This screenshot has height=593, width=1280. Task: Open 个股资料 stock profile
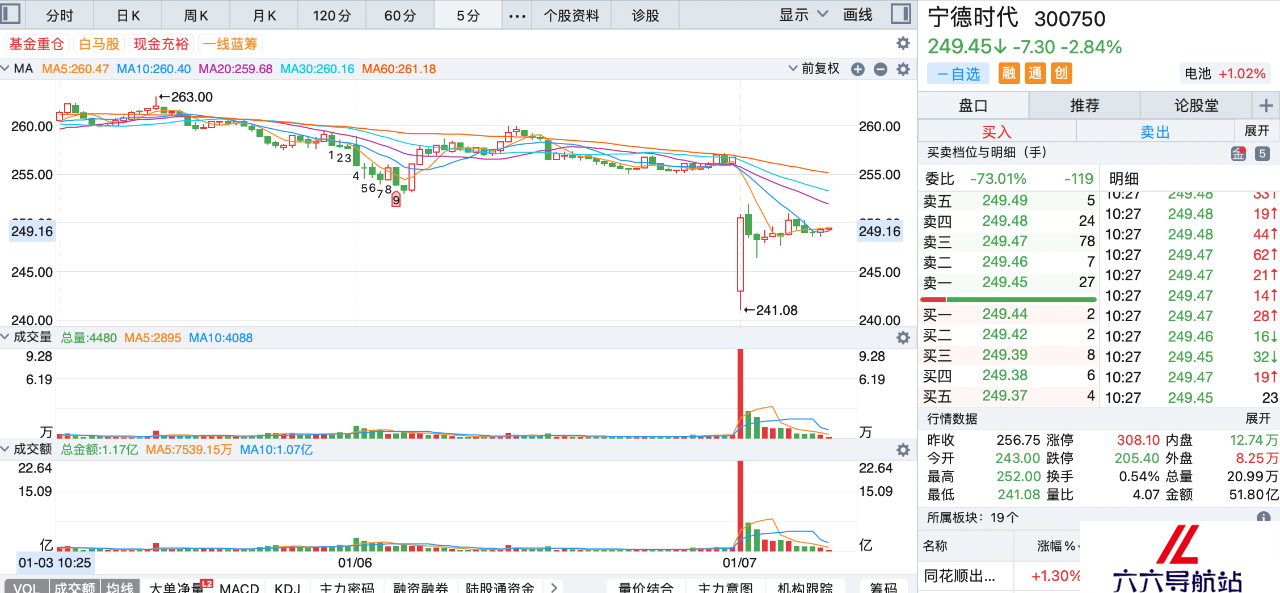[x=572, y=15]
